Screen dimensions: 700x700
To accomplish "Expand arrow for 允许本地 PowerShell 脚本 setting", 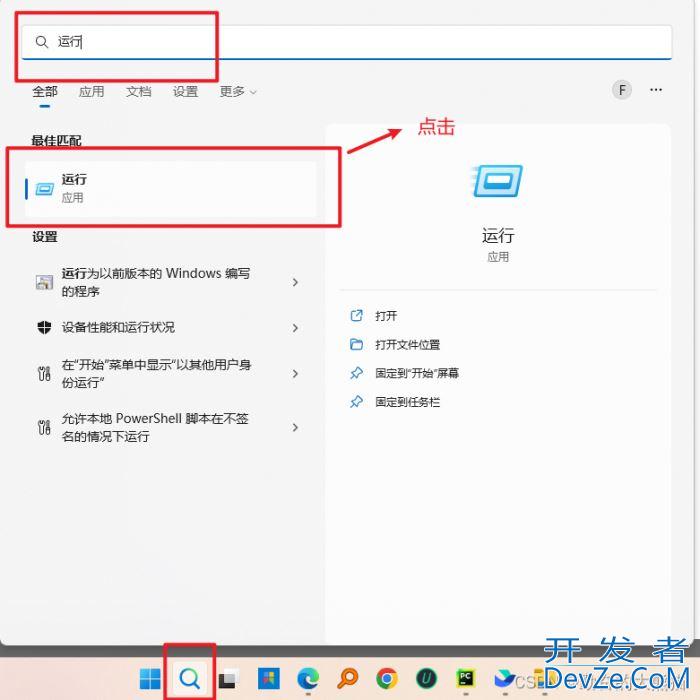I will point(295,427).
